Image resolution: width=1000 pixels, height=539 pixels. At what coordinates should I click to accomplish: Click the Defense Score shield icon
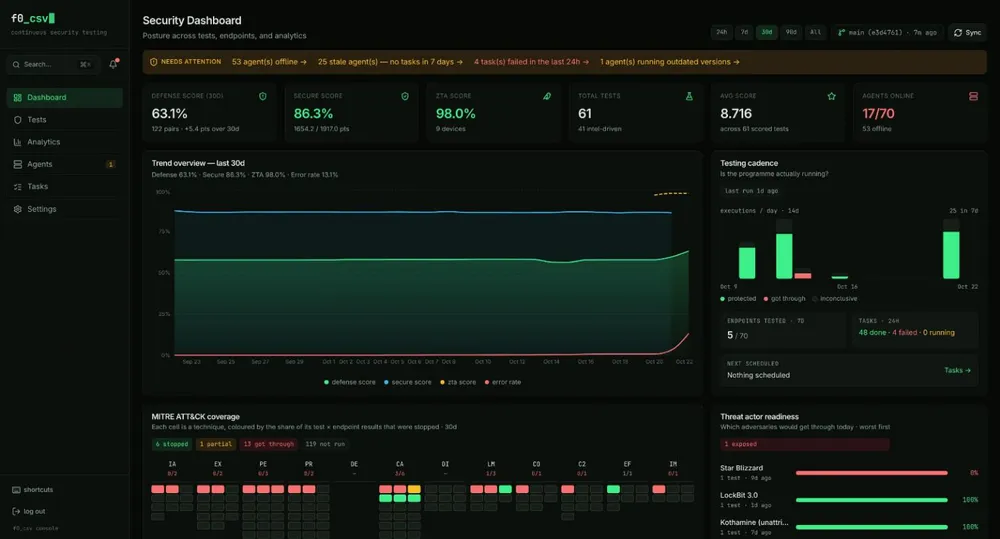pyautogui.click(x=263, y=96)
